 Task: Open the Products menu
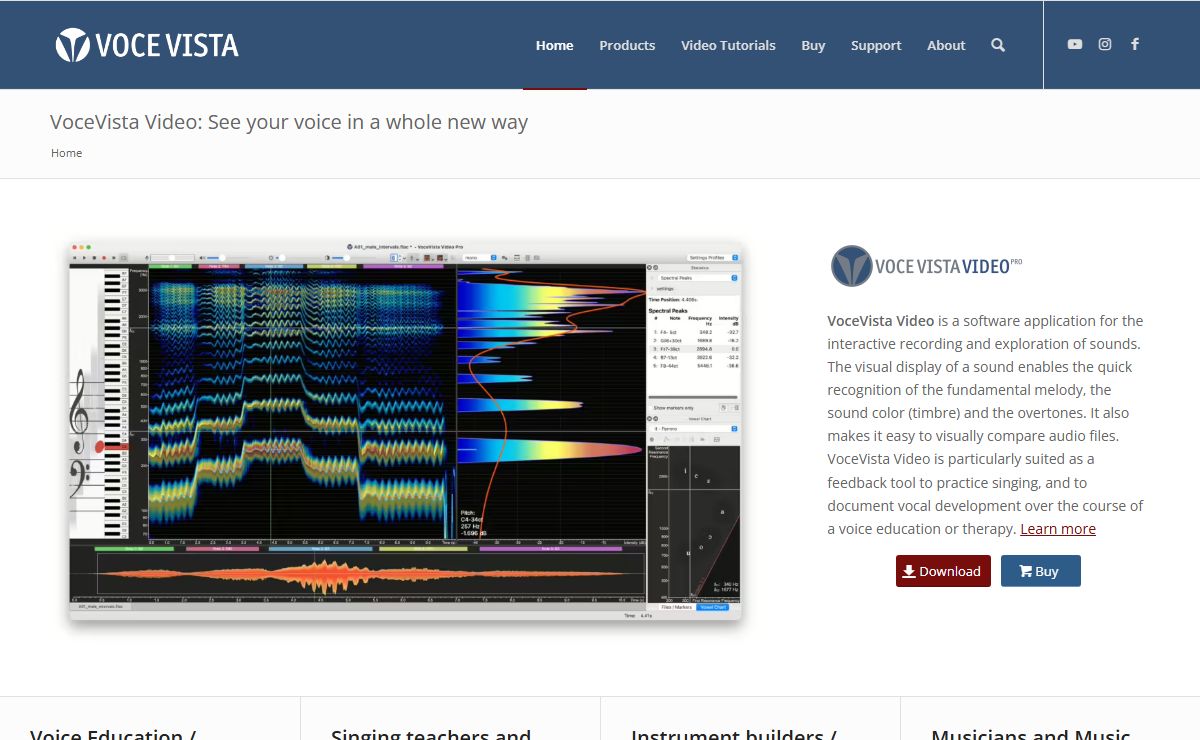[x=627, y=45]
